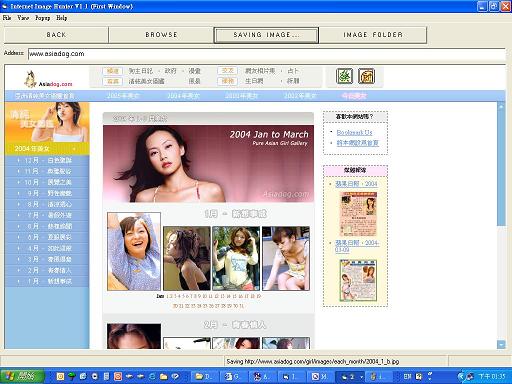Click the folder quick launch icon
512x384 pixels.
coord(163,377)
